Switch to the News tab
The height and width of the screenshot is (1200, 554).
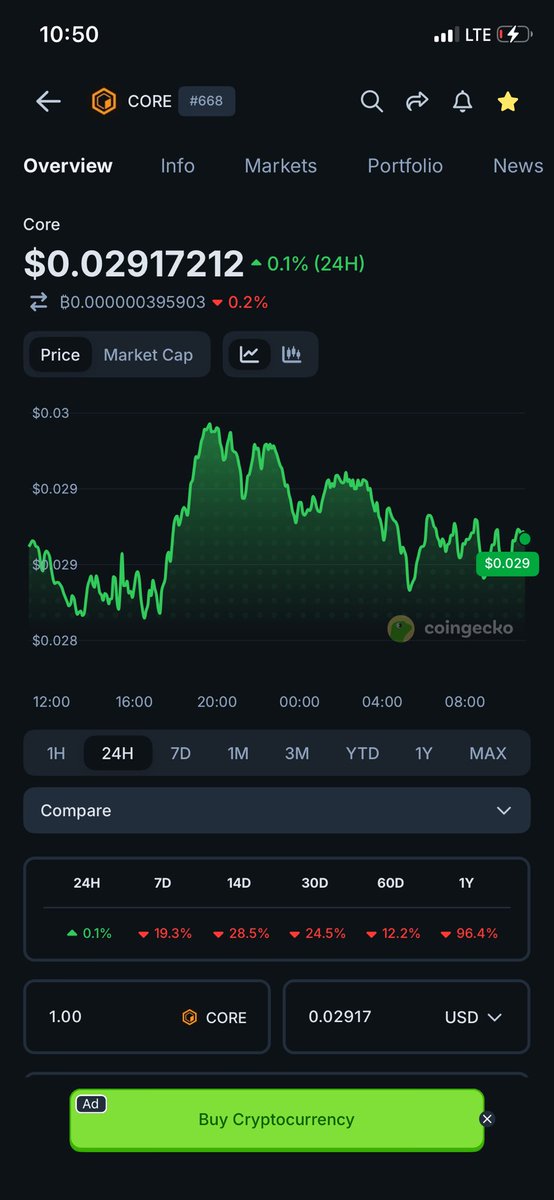[518, 166]
